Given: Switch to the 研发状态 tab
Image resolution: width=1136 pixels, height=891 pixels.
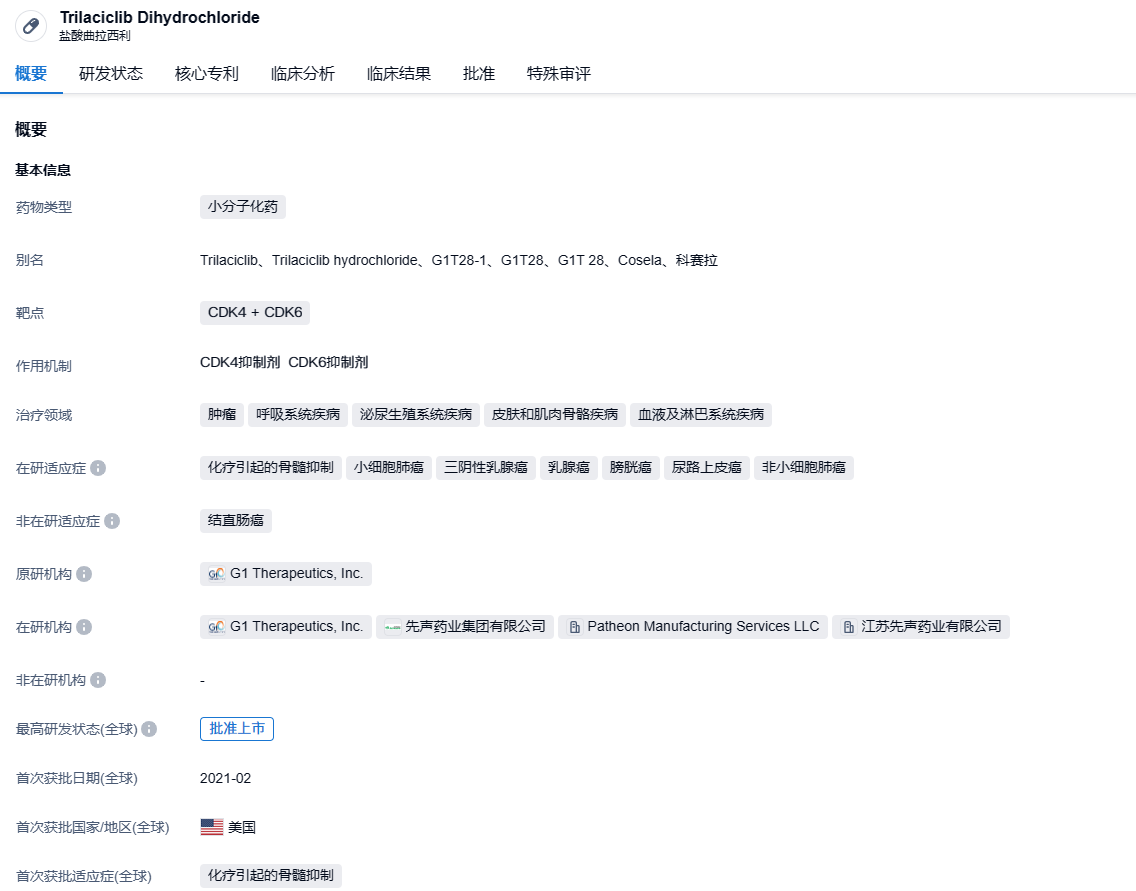Looking at the screenshot, I should [x=111, y=74].
